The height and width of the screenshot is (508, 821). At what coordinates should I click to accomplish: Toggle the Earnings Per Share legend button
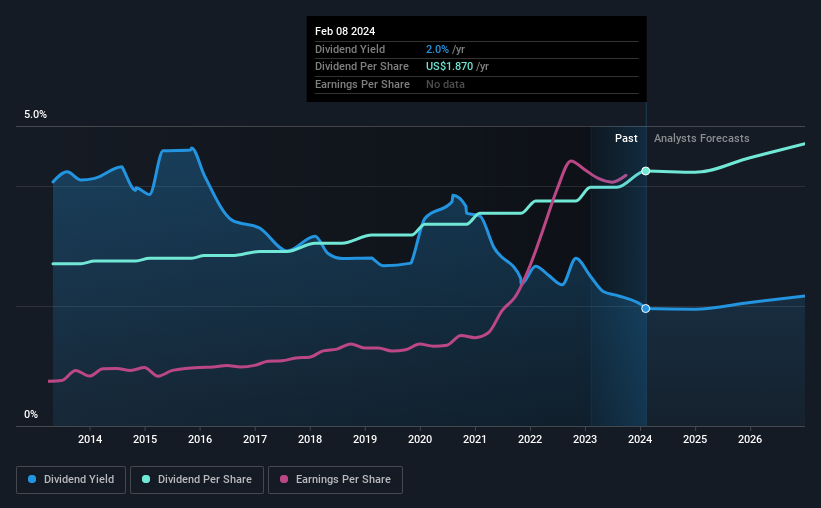tap(335, 480)
